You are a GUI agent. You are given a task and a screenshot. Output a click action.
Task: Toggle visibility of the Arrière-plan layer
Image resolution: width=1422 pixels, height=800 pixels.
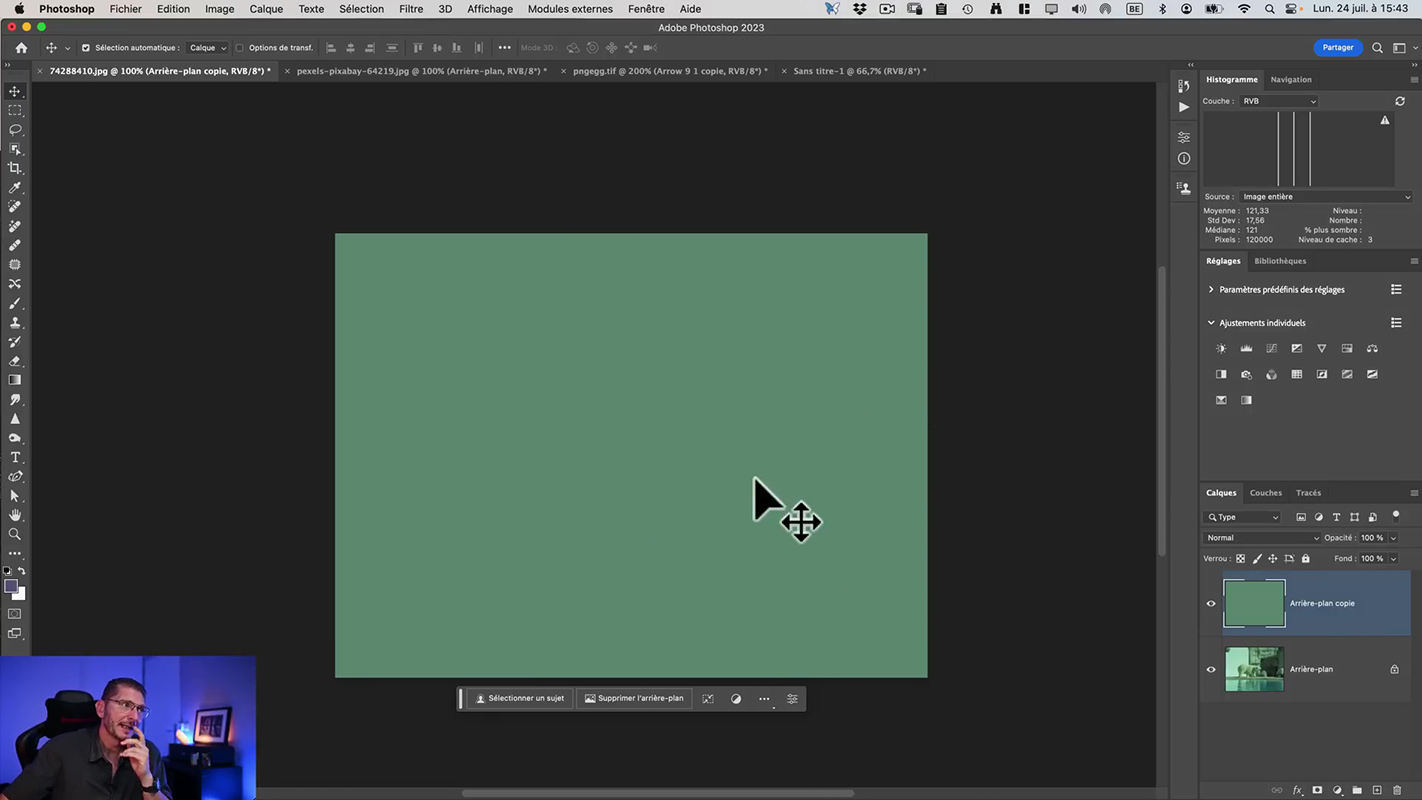point(1211,670)
